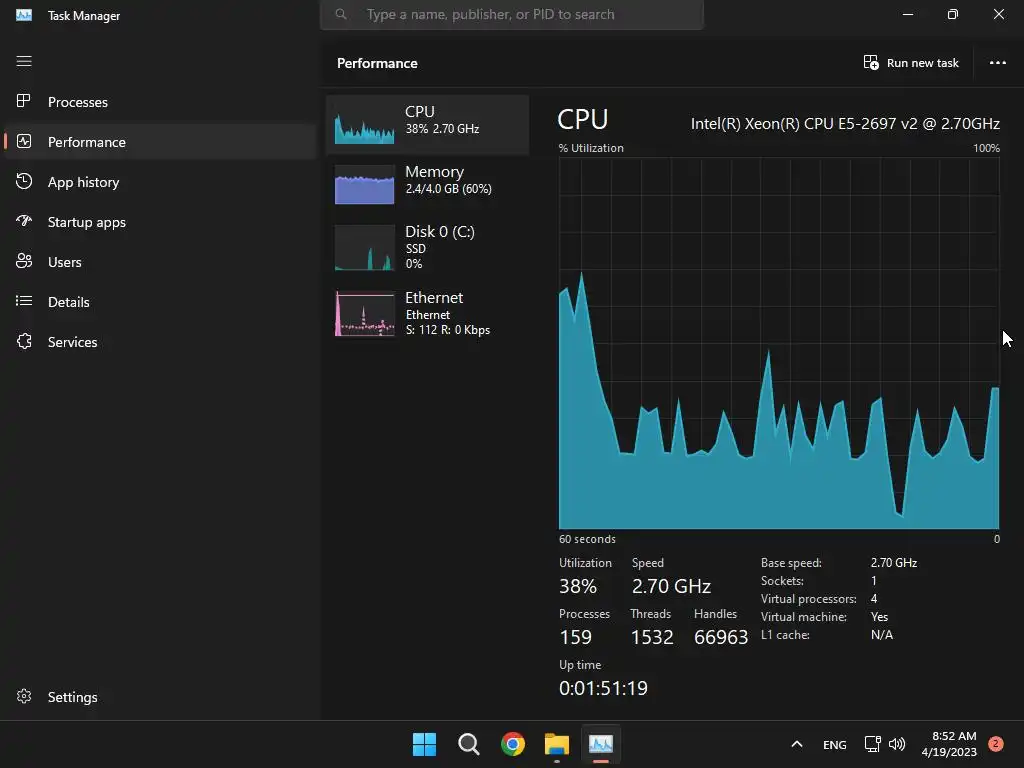Screen dimensions: 1024x768
Task: Select the Memory mini graph thumbnail
Action: (364, 184)
